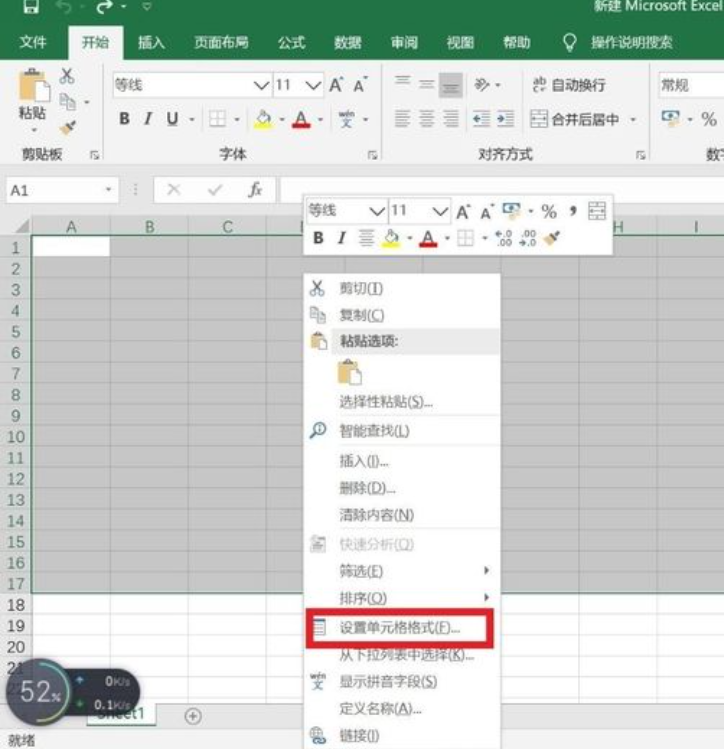The image size is (724, 749).
Task: Select bottom align icon in ribbon
Action: (450, 85)
